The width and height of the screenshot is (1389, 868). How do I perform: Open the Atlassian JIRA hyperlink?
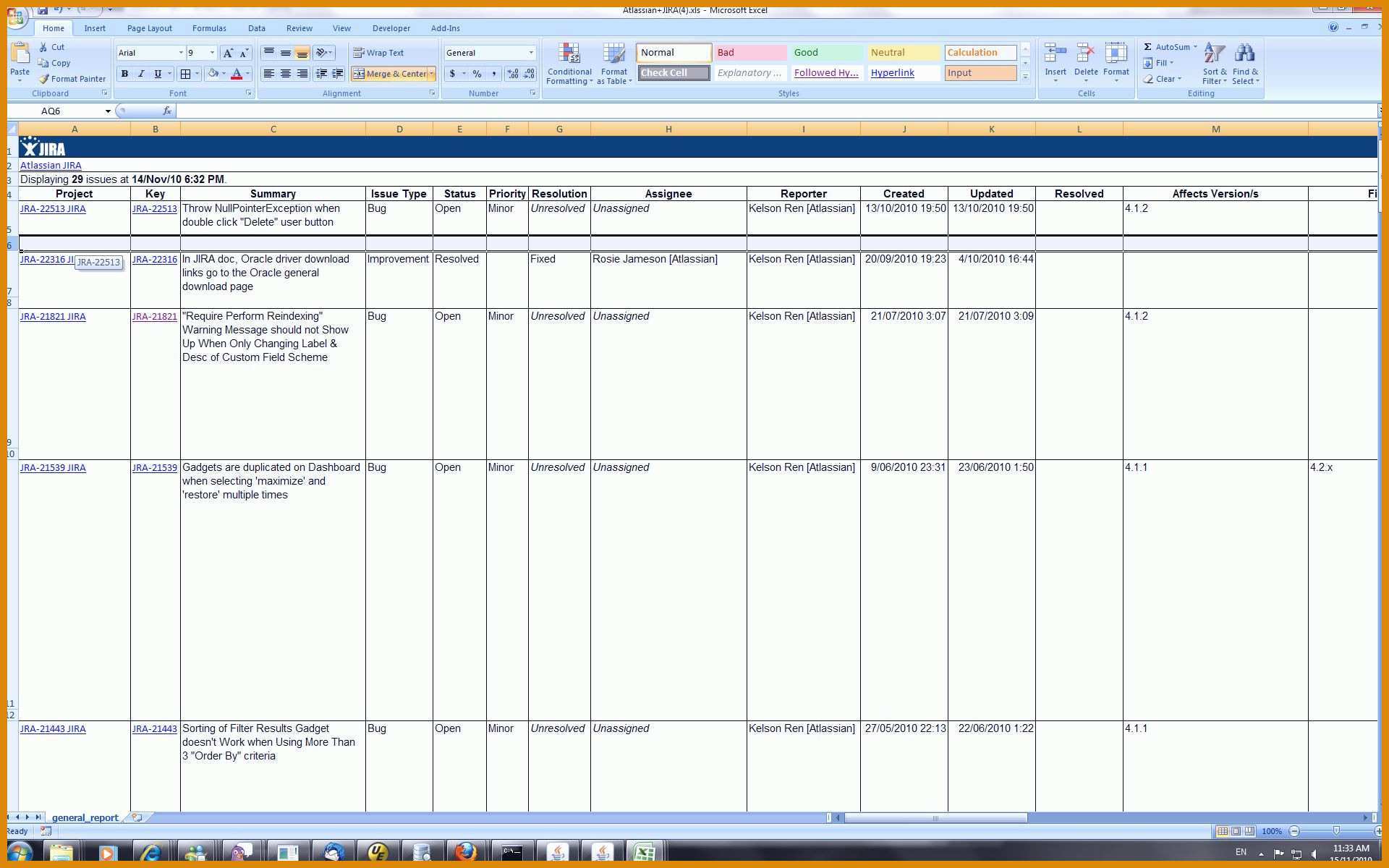tap(51, 165)
